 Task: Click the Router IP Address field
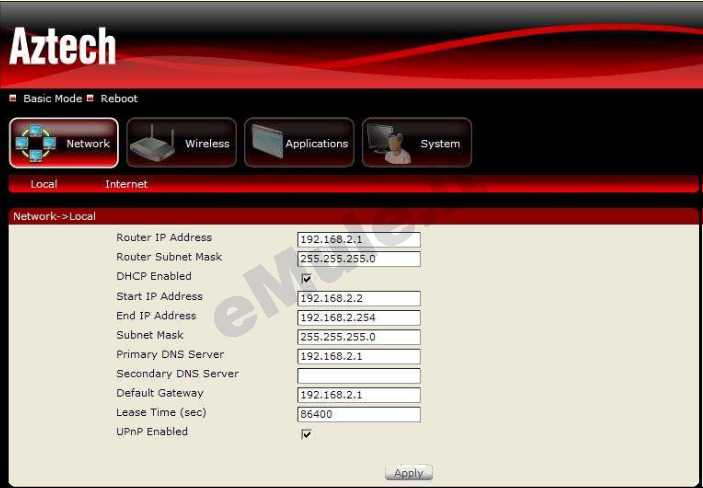click(359, 240)
